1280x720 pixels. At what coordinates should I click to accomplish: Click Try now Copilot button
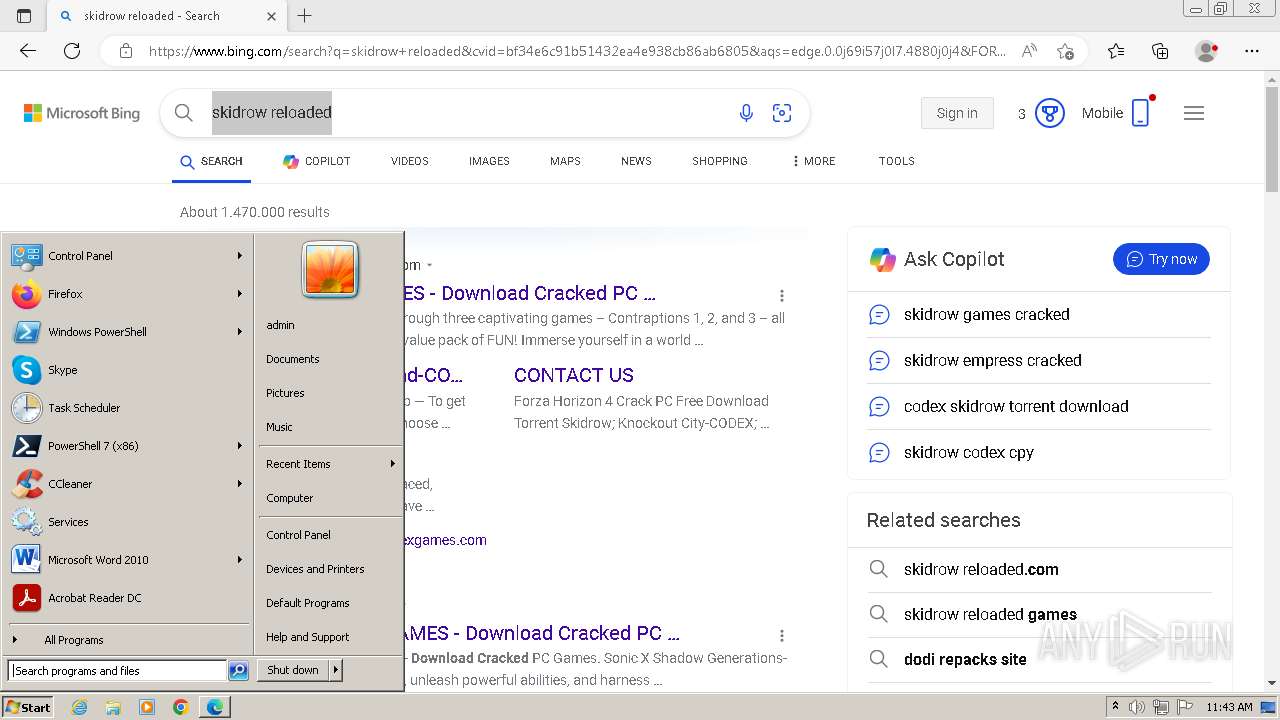(1161, 259)
